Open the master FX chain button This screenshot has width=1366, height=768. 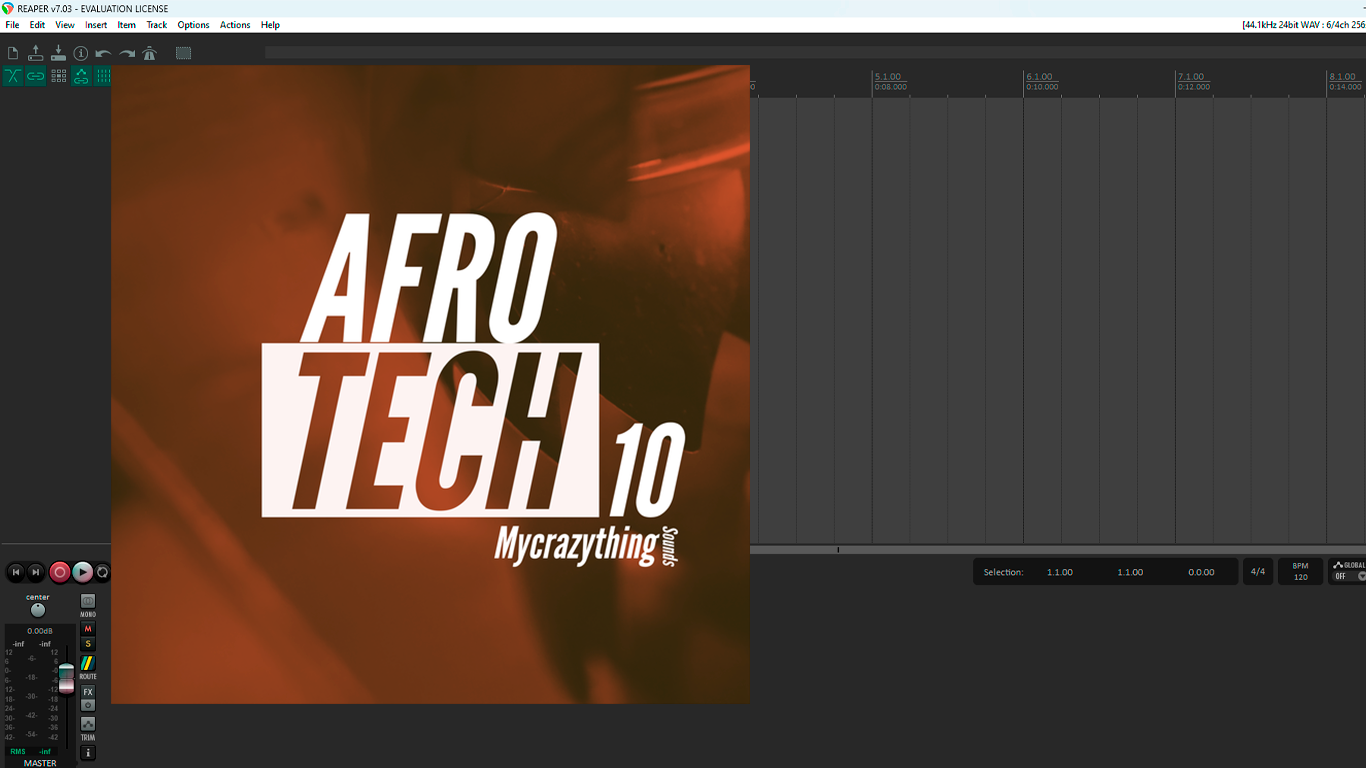[x=88, y=692]
